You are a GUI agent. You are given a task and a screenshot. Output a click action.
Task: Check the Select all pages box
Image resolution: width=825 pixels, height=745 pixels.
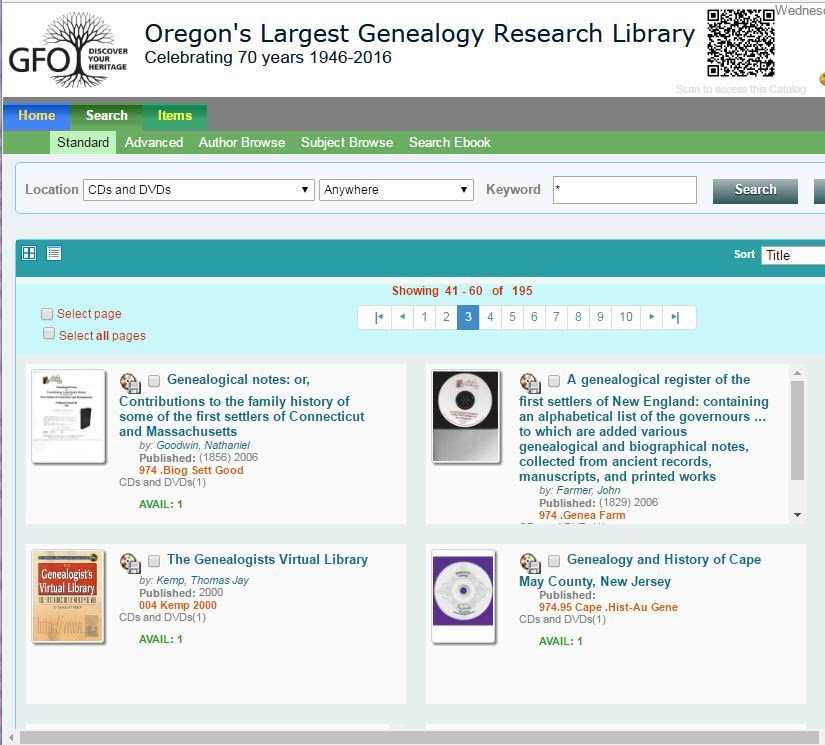point(48,335)
